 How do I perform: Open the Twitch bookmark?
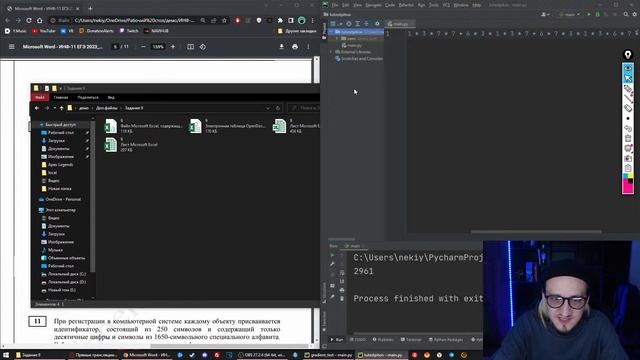tap(129, 31)
